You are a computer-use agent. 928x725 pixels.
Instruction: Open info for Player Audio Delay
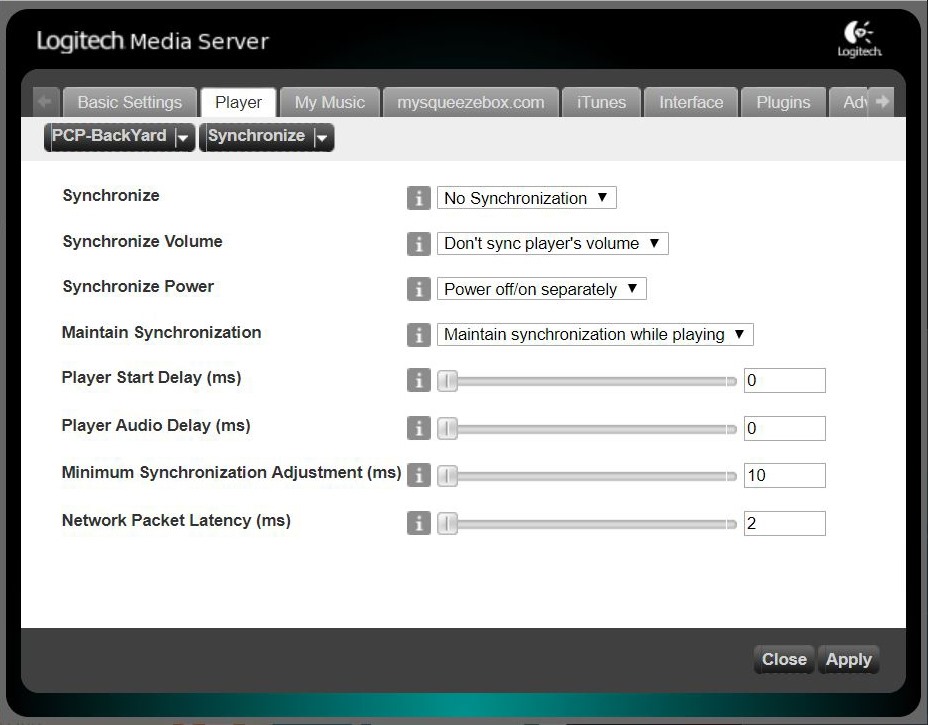[x=418, y=428]
